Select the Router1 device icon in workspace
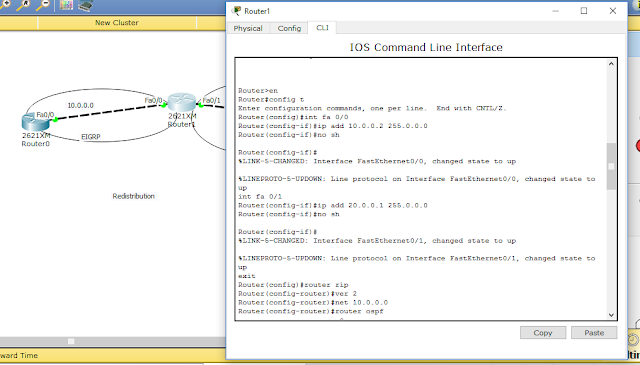The width and height of the screenshot is (640, 365). pos(182,102)
